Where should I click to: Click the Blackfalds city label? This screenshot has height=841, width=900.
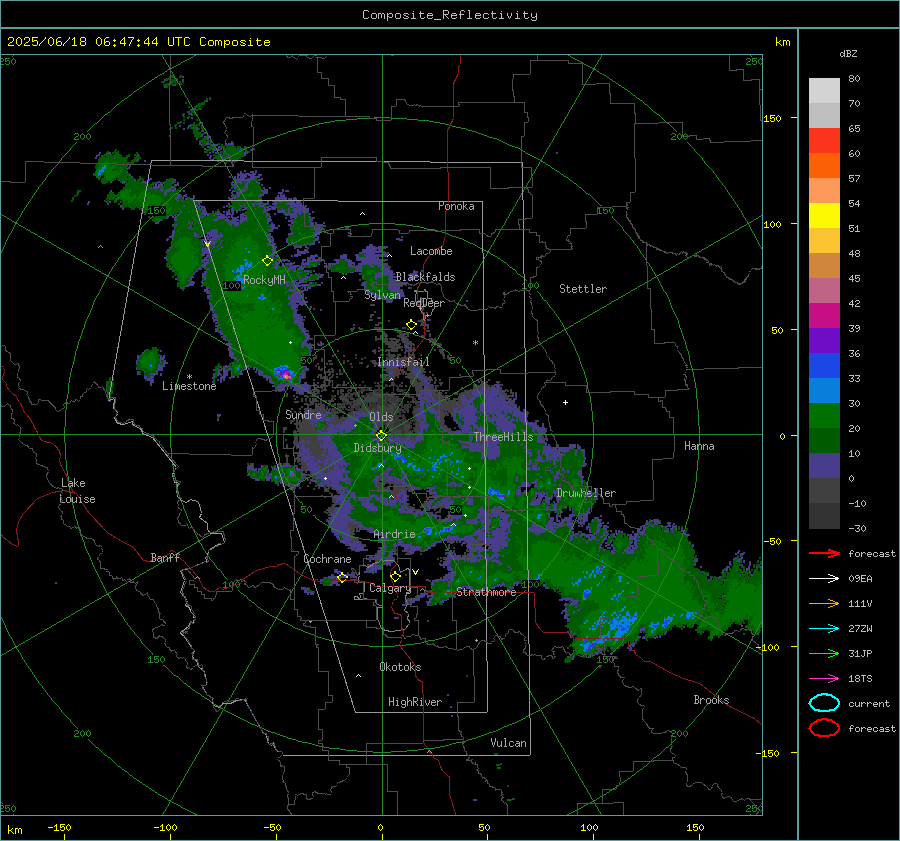point(425,277)
